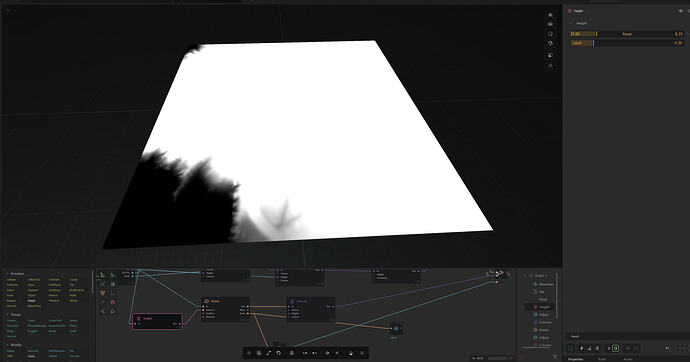Image resolution: width=690 pixels, height=362 pixels.
Task: Adjust the Falloff slider in Height properties
Action: click(626, 43)
